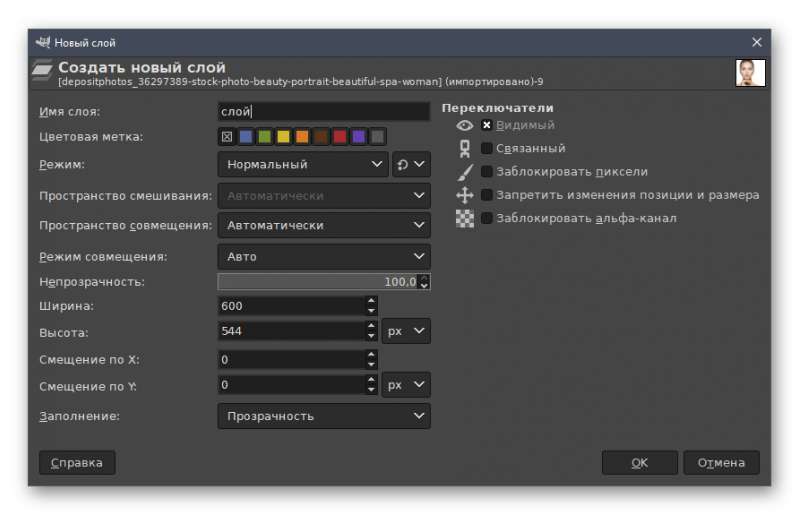The image size is (800, 515).
Task: Increase Смещение по X with up arrow
Action: tap(371, 355)
